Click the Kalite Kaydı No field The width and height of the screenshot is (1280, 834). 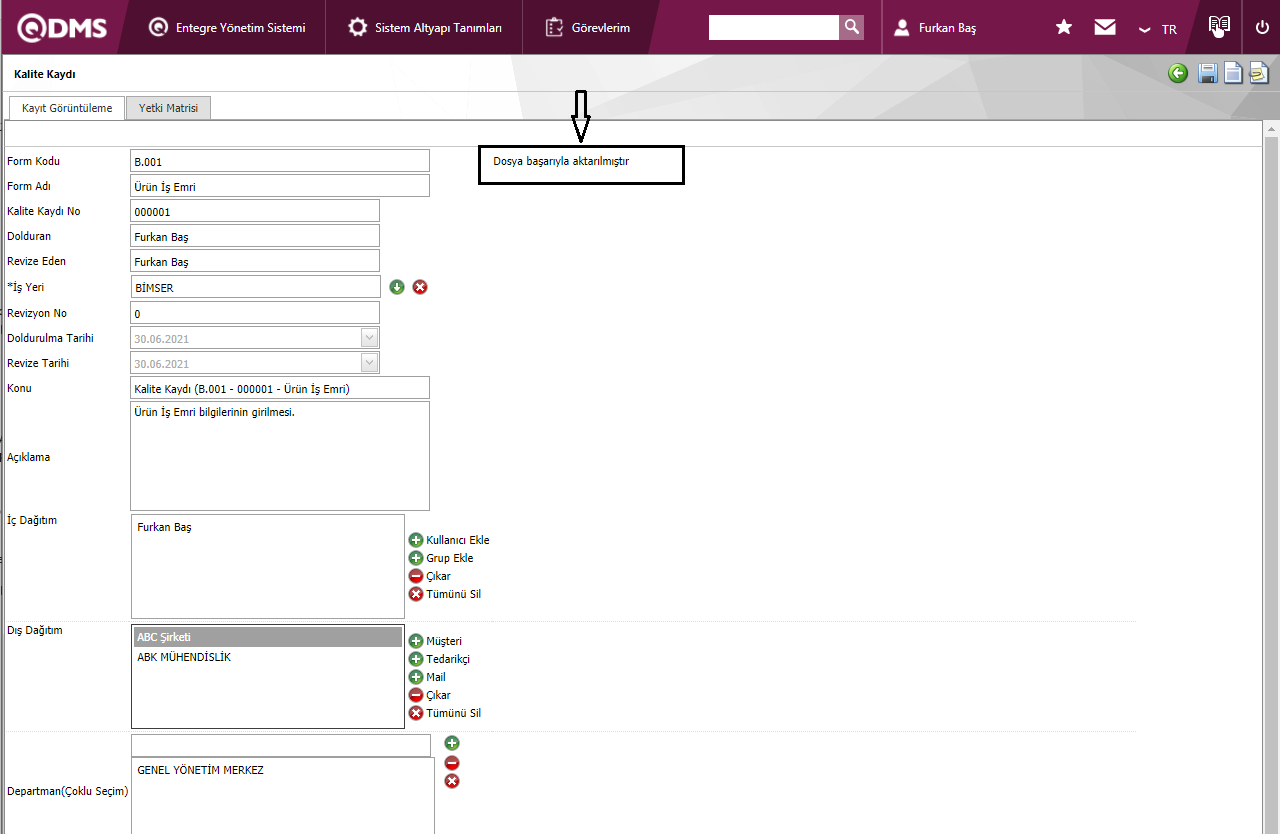click(255, 211)
